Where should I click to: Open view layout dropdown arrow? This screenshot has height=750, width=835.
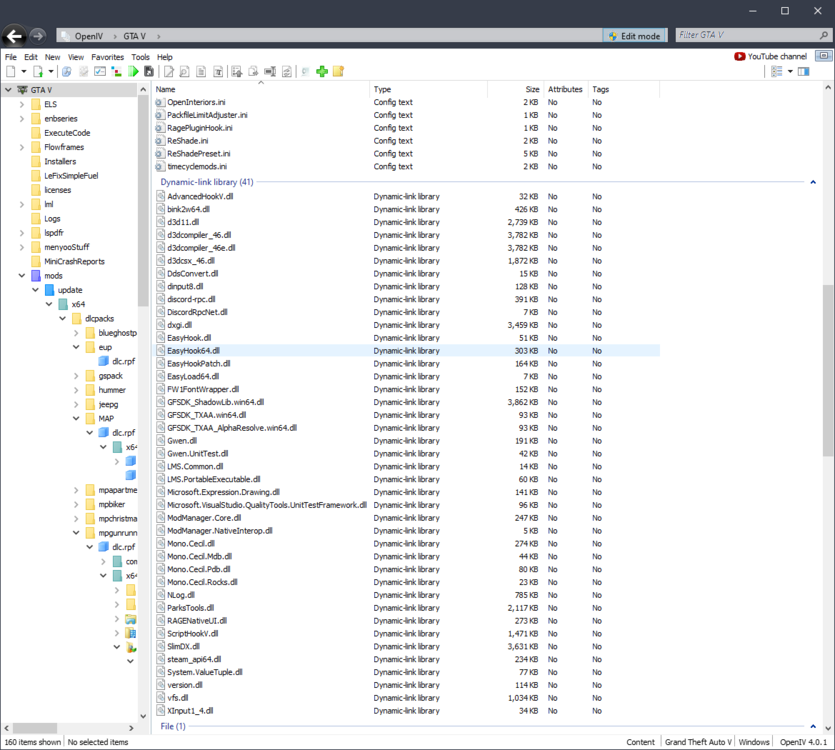(x=790, y=71)
